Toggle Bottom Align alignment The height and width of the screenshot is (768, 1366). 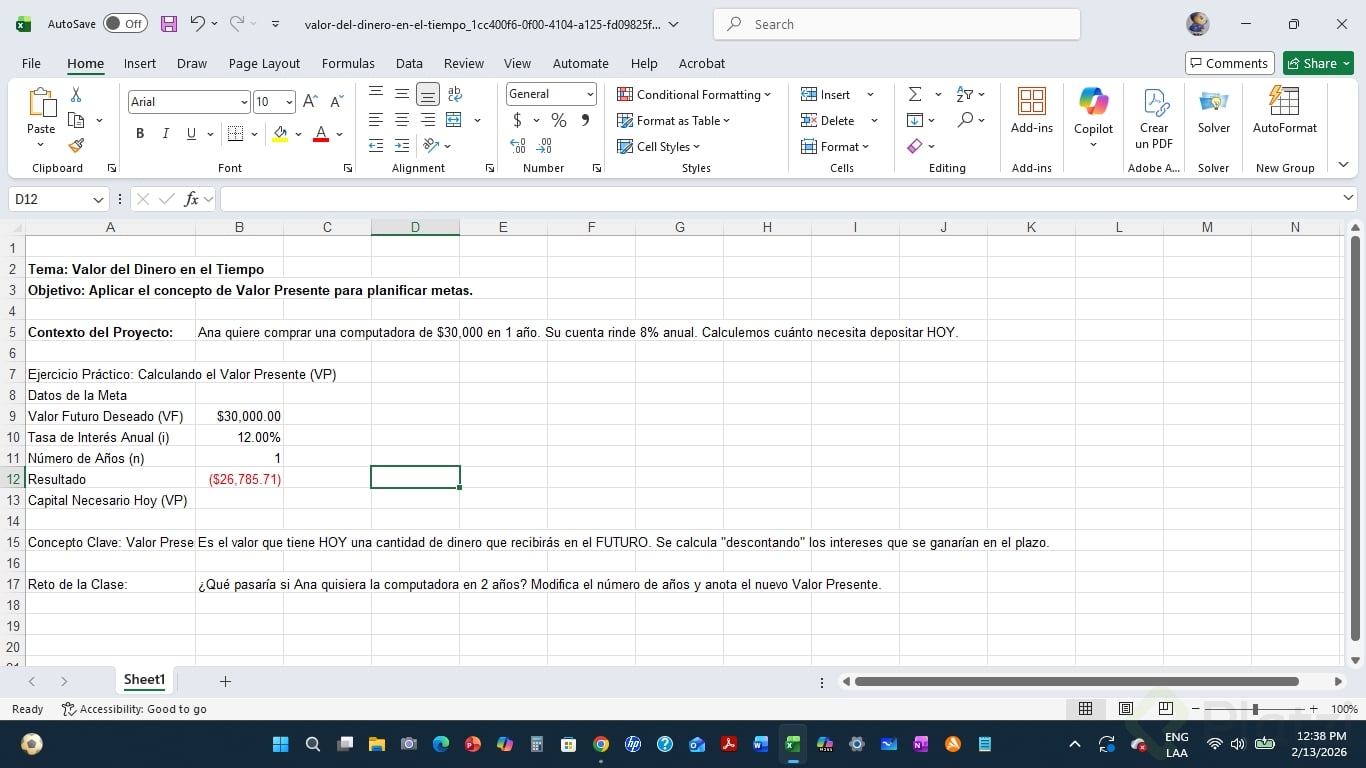click(428, 94)
